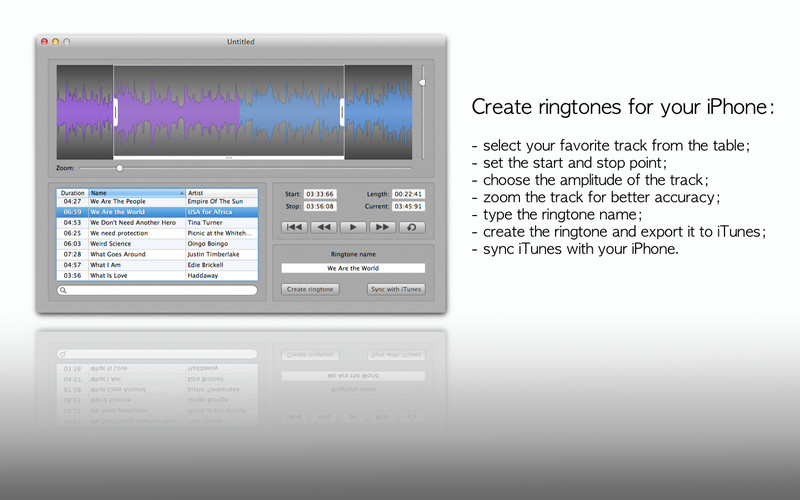Sort by the Duration column header
Viewport: 800px width, 500px height.
point(72,193)
